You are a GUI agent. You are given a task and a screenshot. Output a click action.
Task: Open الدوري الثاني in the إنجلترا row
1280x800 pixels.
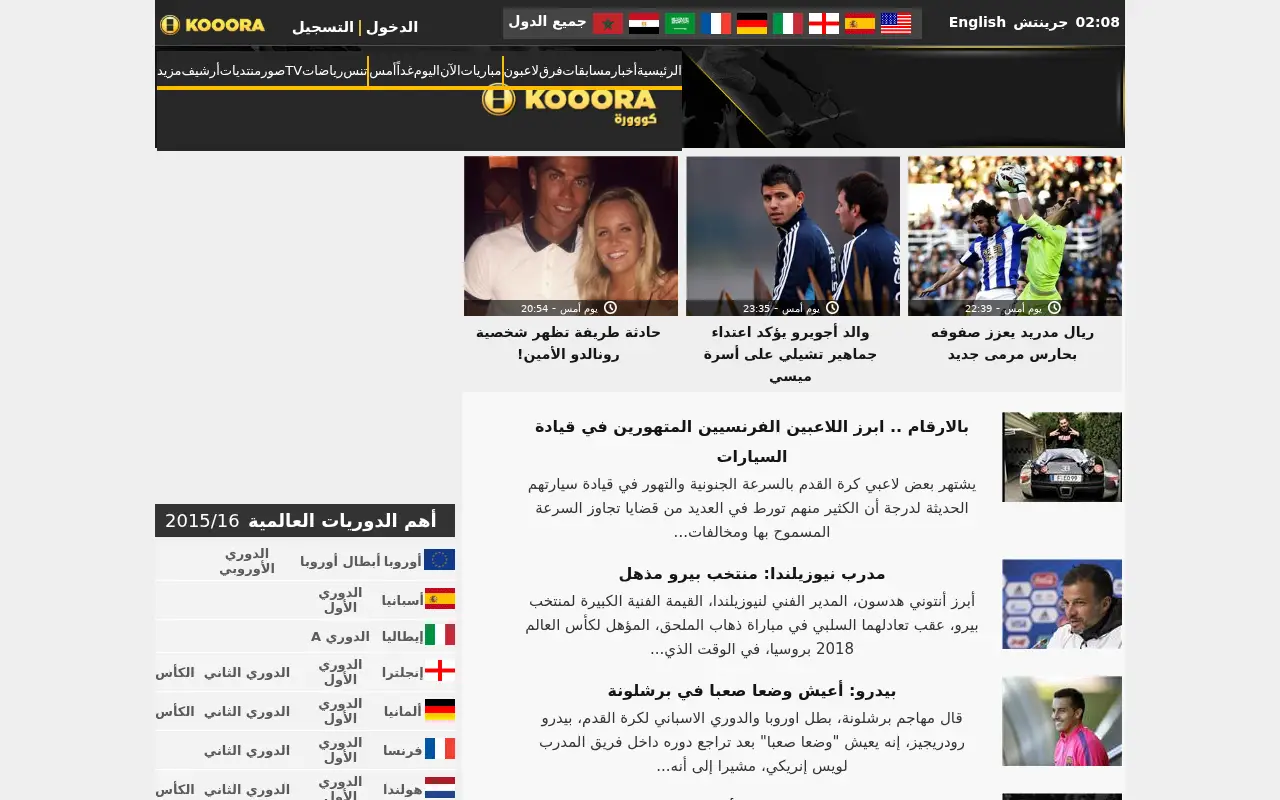pos(247,672)
